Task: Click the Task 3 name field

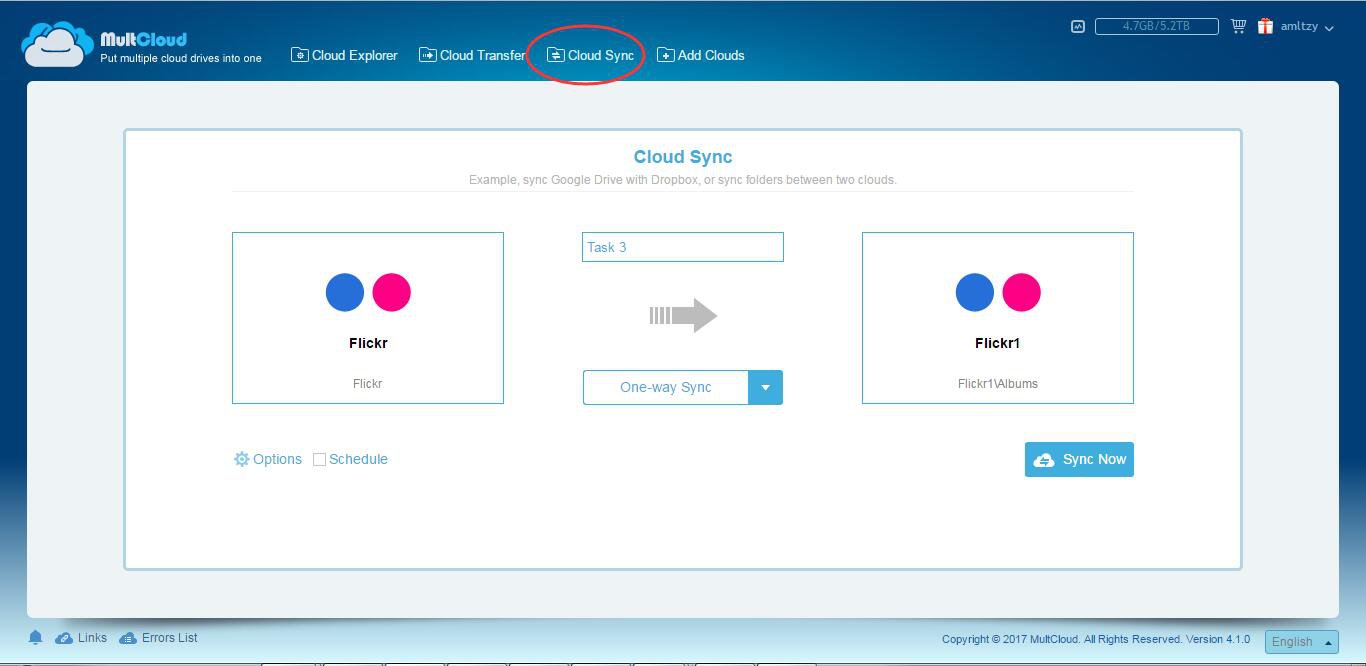Action: click(x=683, y=247)
